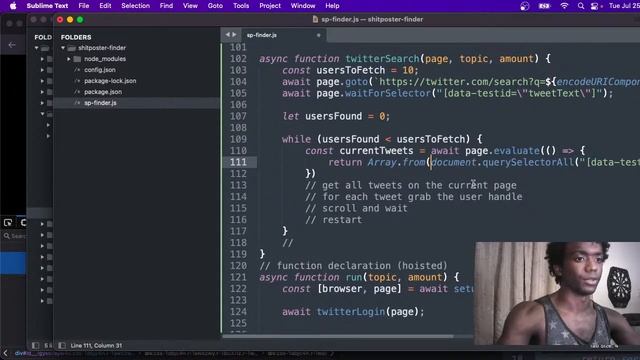Open the Sublime Text application menu

point(47,6)
